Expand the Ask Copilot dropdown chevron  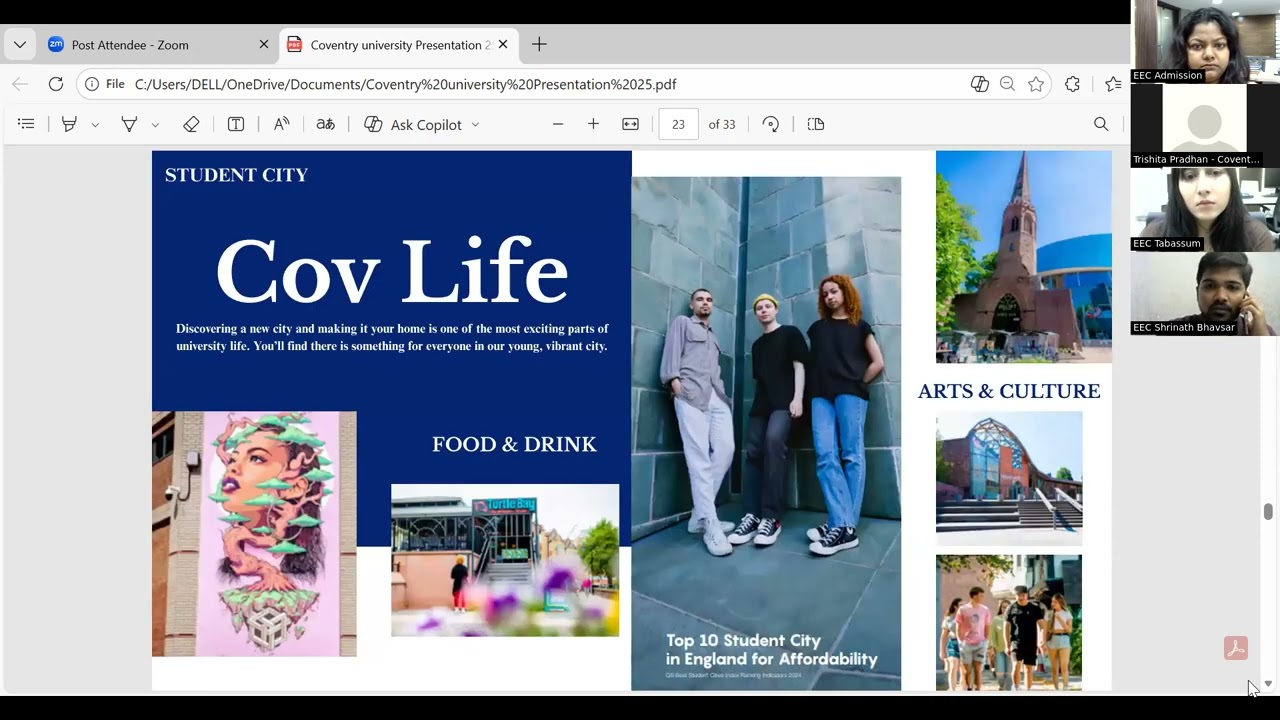475,125
